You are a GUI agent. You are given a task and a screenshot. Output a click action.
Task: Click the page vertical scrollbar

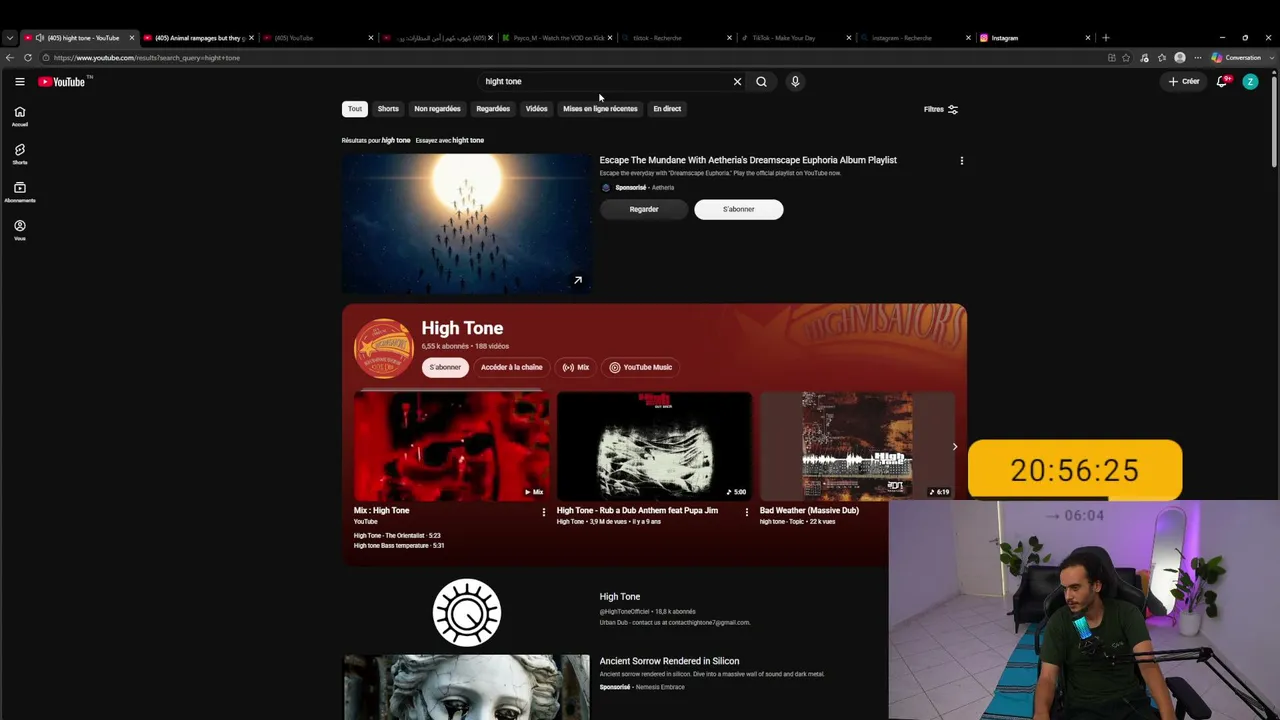[1274, 120]
